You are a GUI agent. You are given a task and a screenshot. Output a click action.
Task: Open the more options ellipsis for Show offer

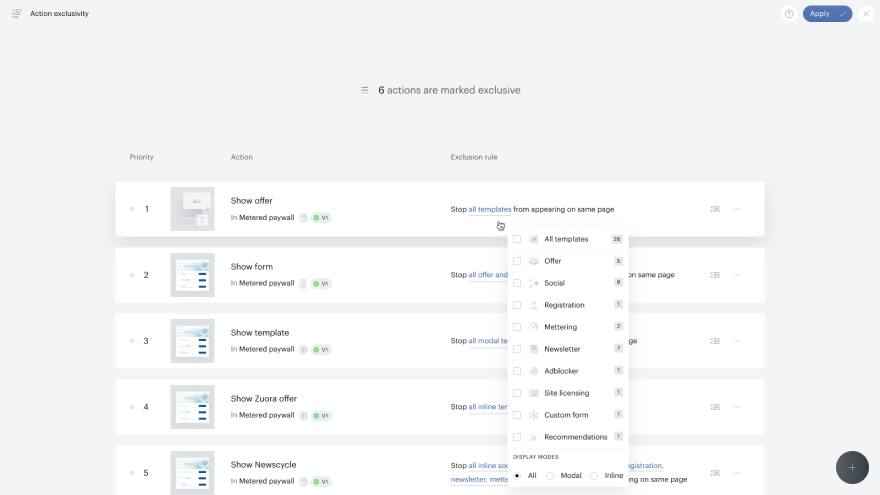[x=737, y=209]
